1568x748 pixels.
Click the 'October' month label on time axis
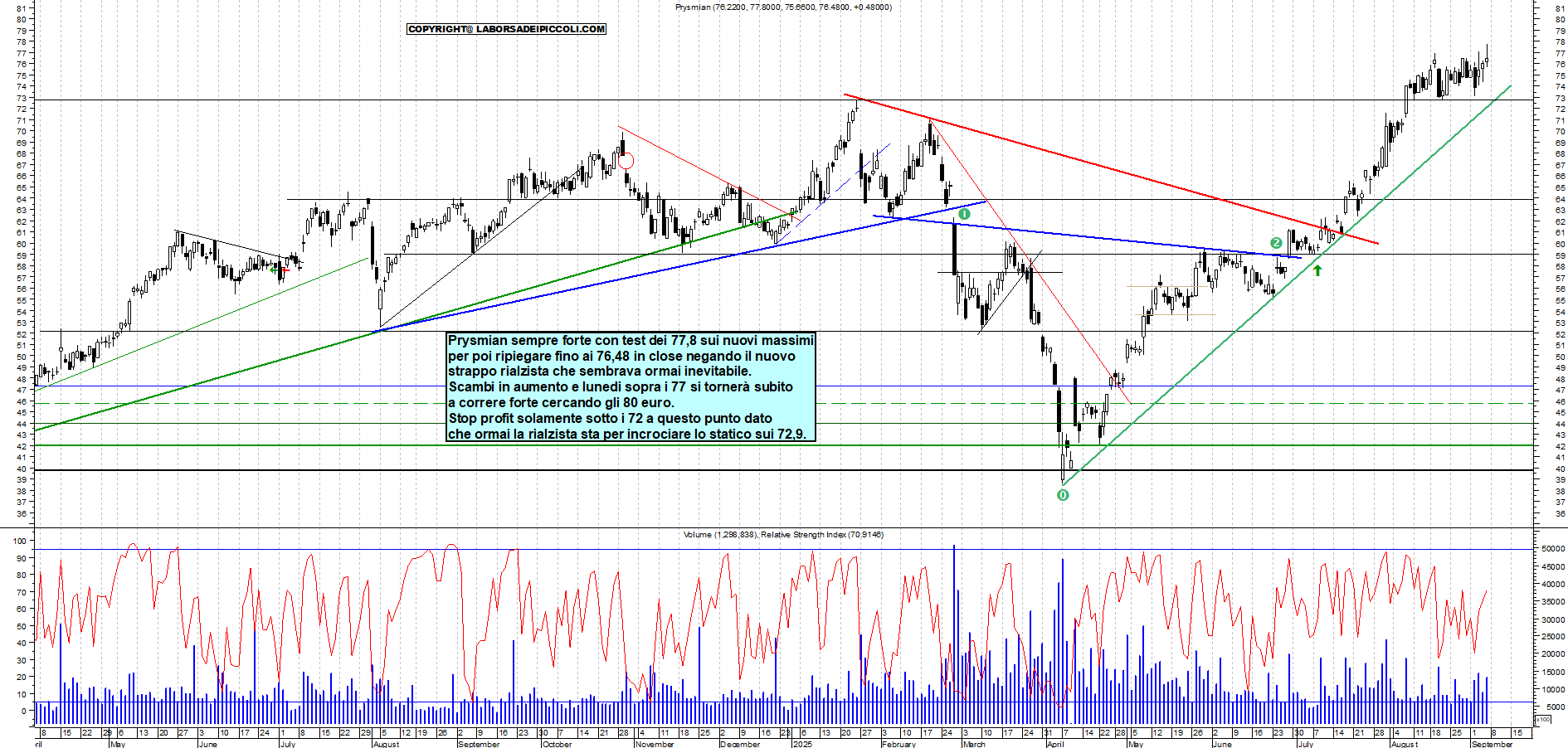coord(557,744)
